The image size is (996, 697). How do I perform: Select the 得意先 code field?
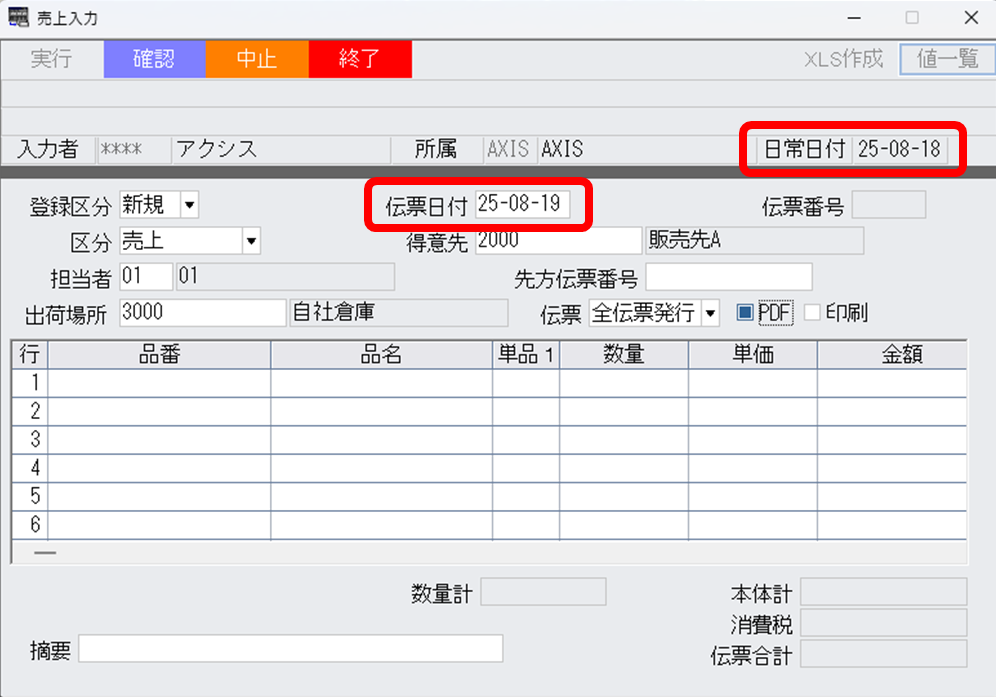[x=557, y=241]
